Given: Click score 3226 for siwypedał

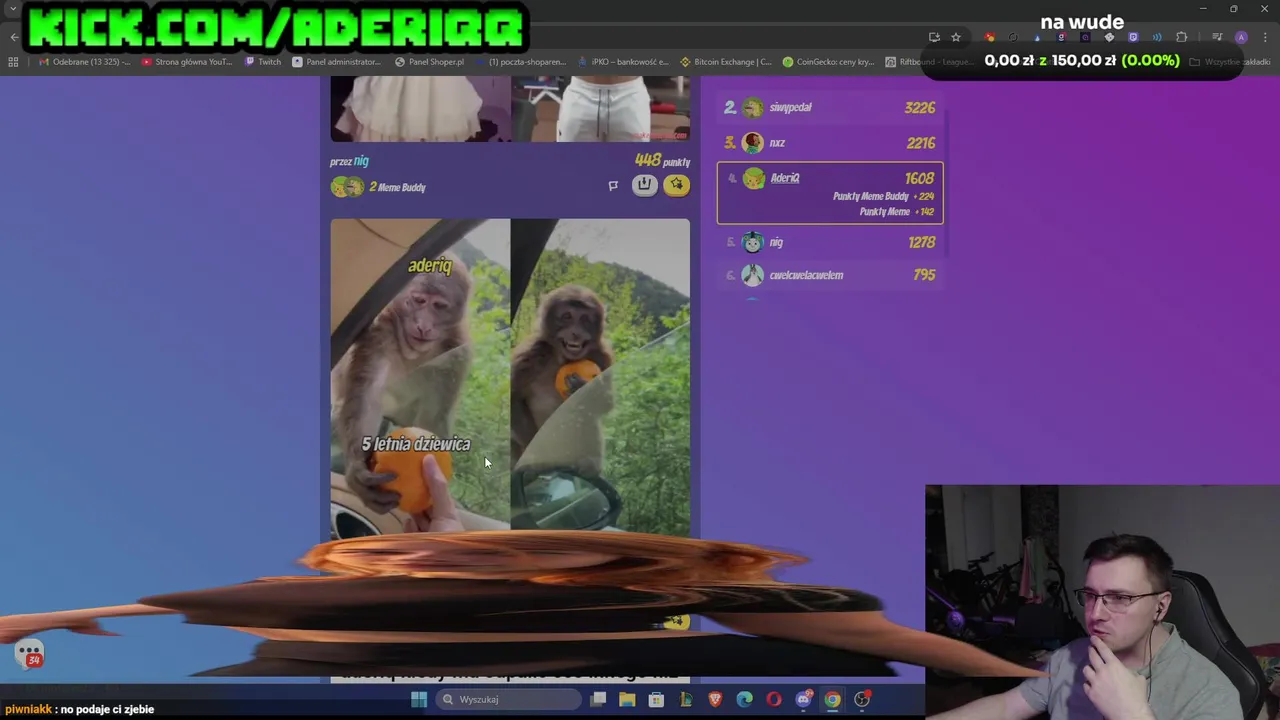Looking at the screenshot, I should tap(920, 107).
